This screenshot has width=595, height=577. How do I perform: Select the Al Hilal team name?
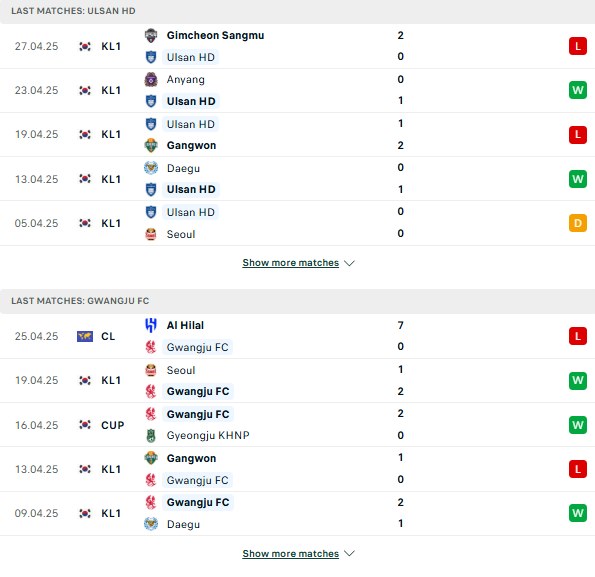click(185, 325)
